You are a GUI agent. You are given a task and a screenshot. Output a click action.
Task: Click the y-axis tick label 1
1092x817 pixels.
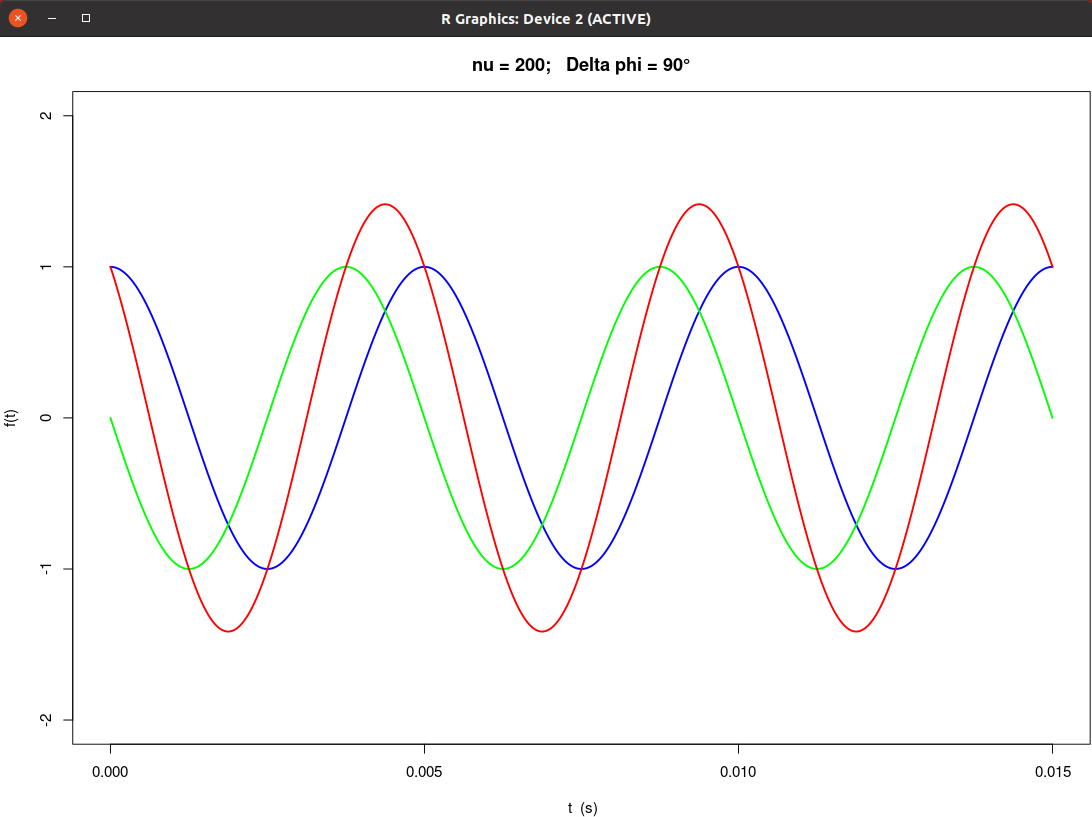point(46,267)
